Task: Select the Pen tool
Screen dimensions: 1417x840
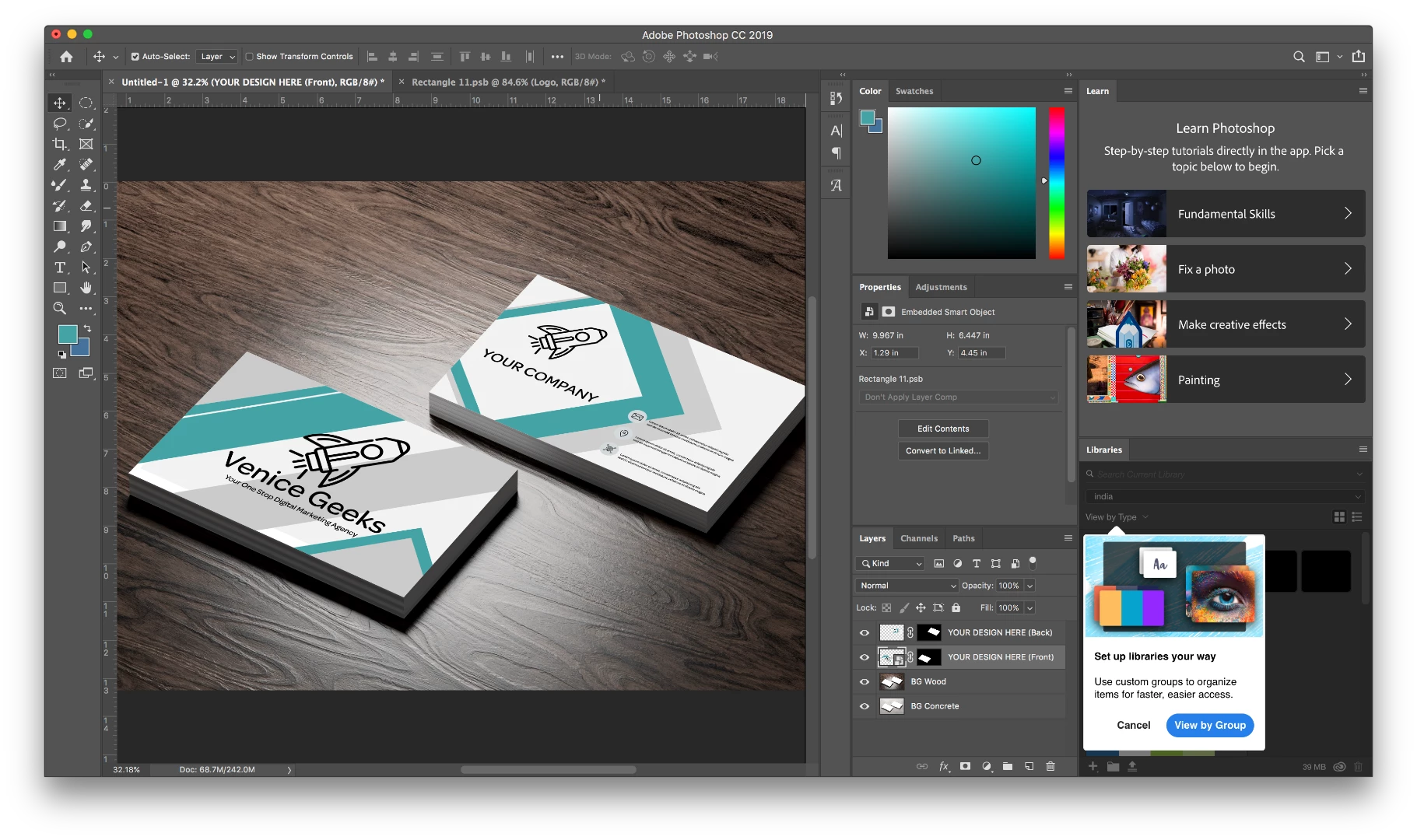Action: 86,247
